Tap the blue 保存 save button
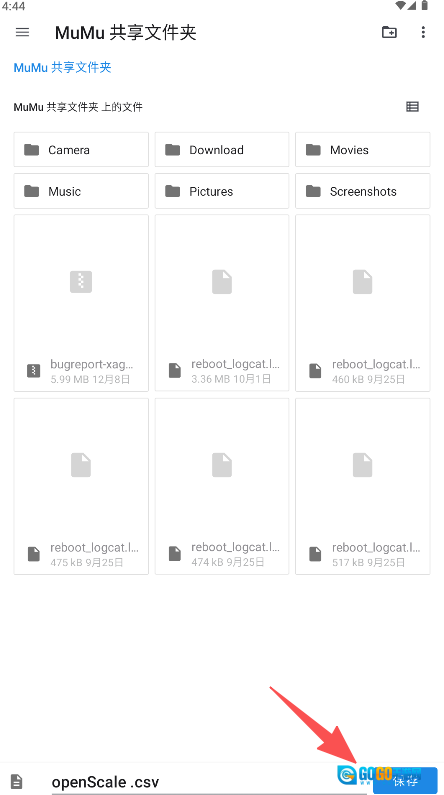Viewport: 444px width, 795px height. pos(405,781)
